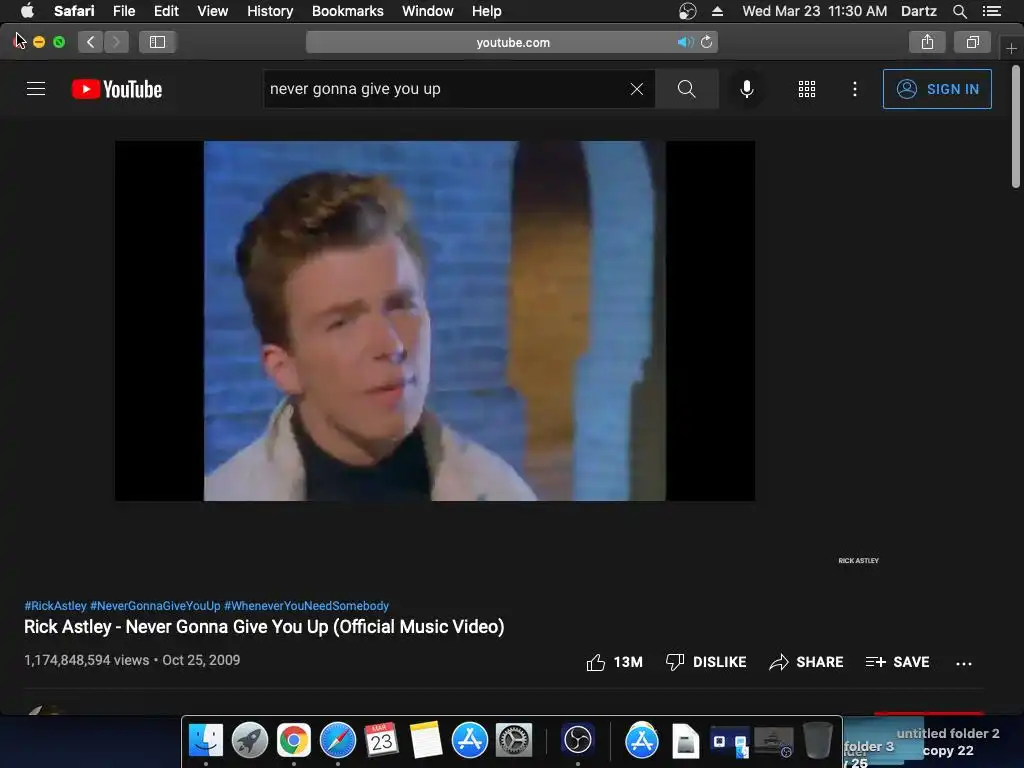Viewport: 1024px width, 768px height.
Task: Open Spotlight search in the menu bar
Action: [959, 11]
